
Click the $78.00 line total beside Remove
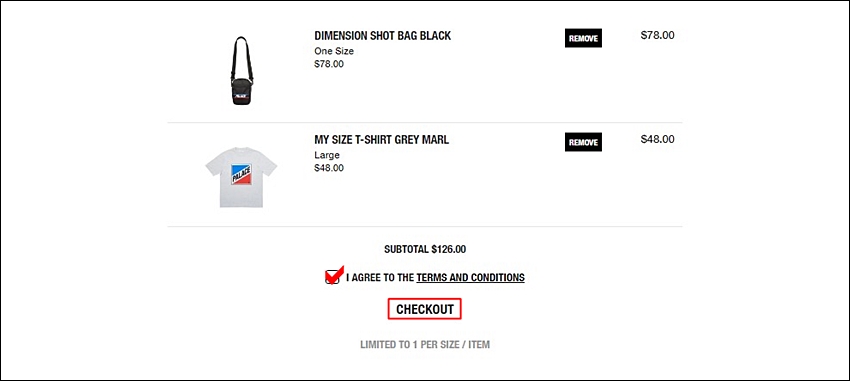(658, 35)
